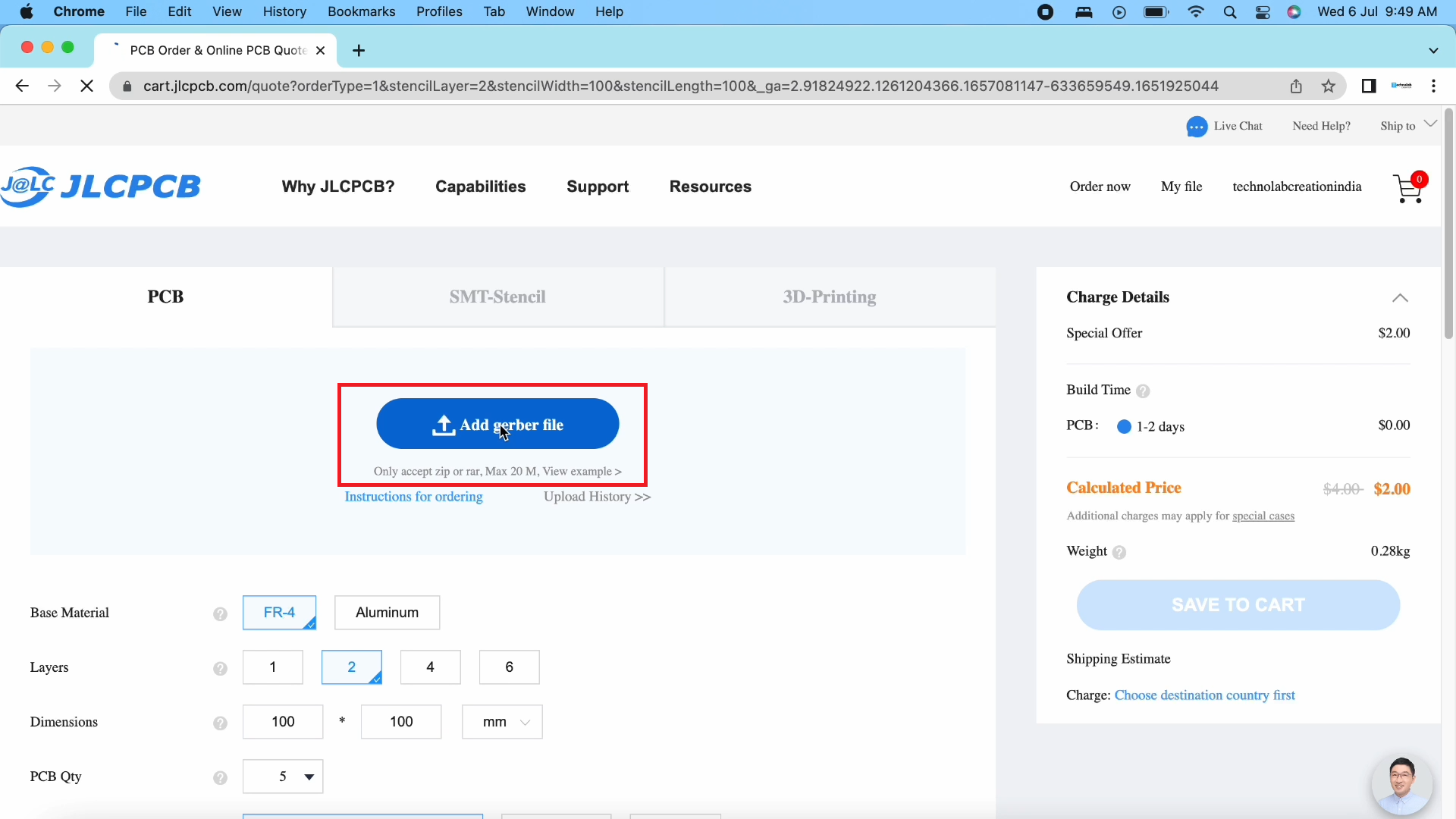The image size is (1456, 819).
Task: Open Upload History link
Action: (x=597, y=497)
